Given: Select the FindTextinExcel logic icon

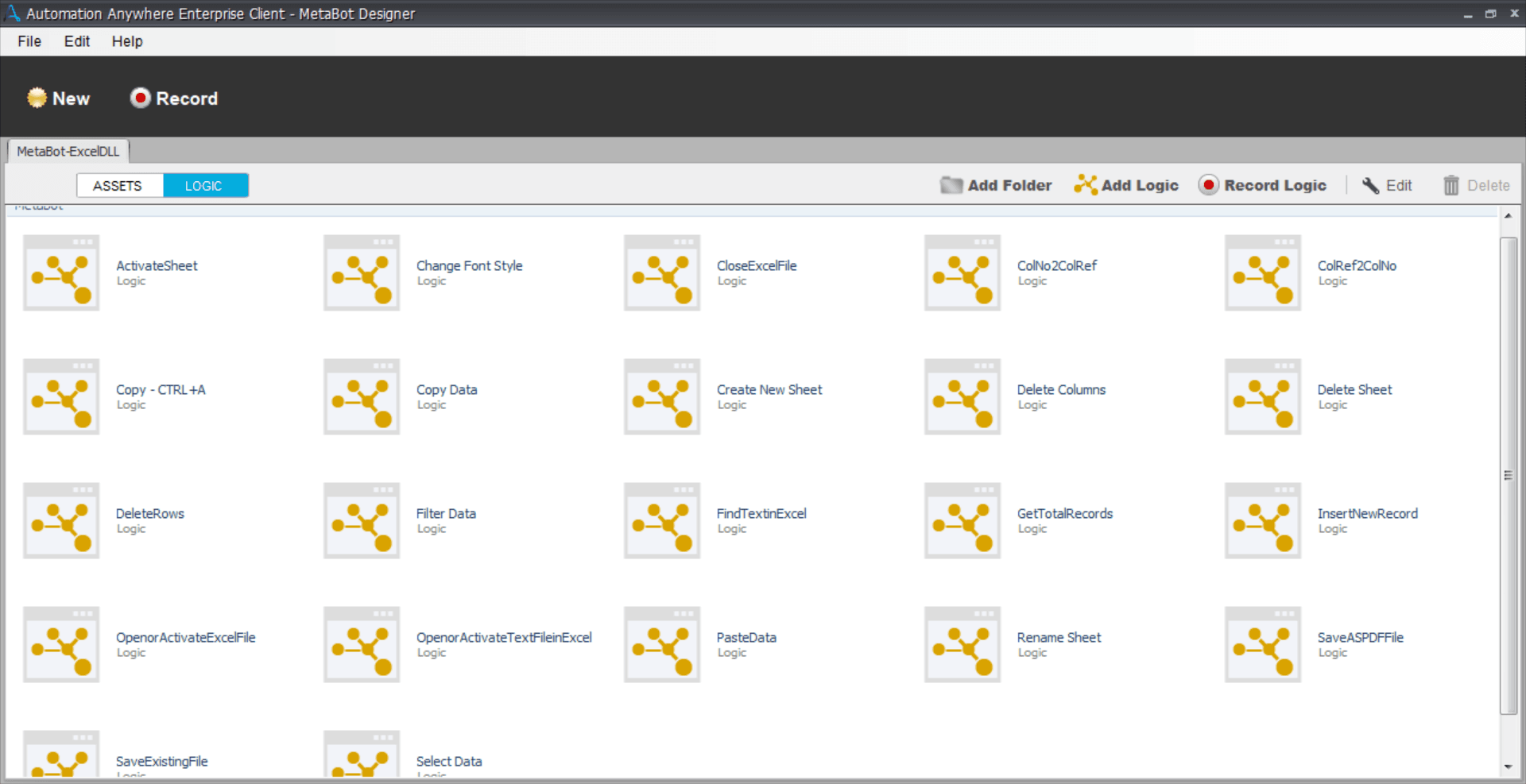Looking at the screenshot, I should 662,520.
